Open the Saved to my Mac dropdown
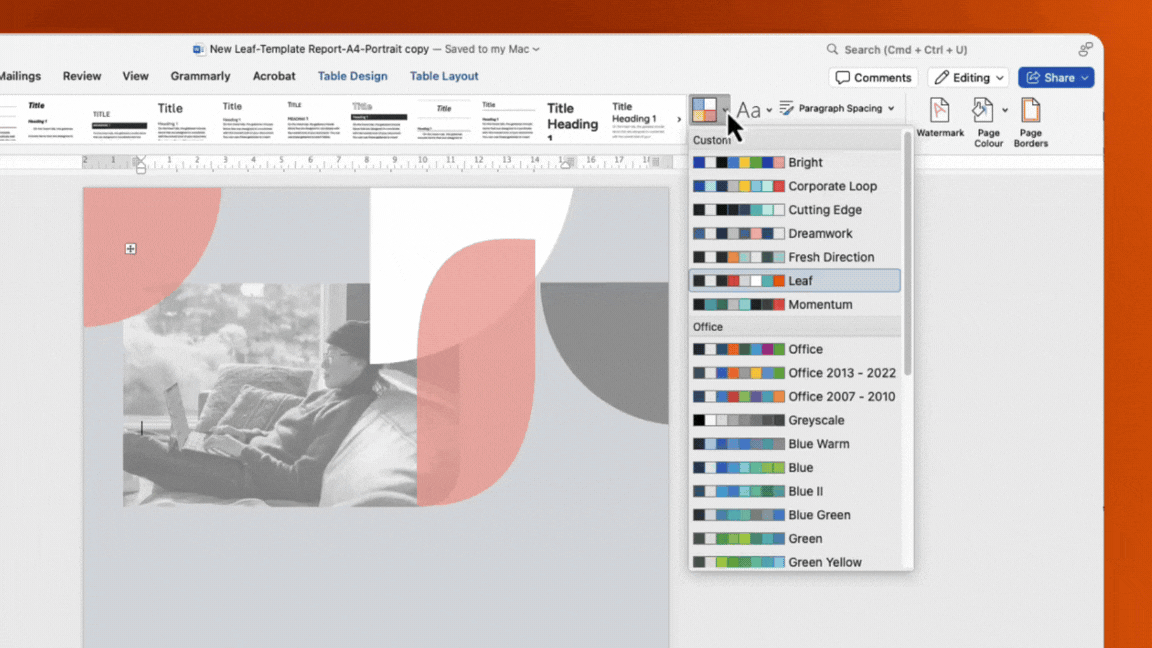 pyautogui.click(x=490, y=48)
